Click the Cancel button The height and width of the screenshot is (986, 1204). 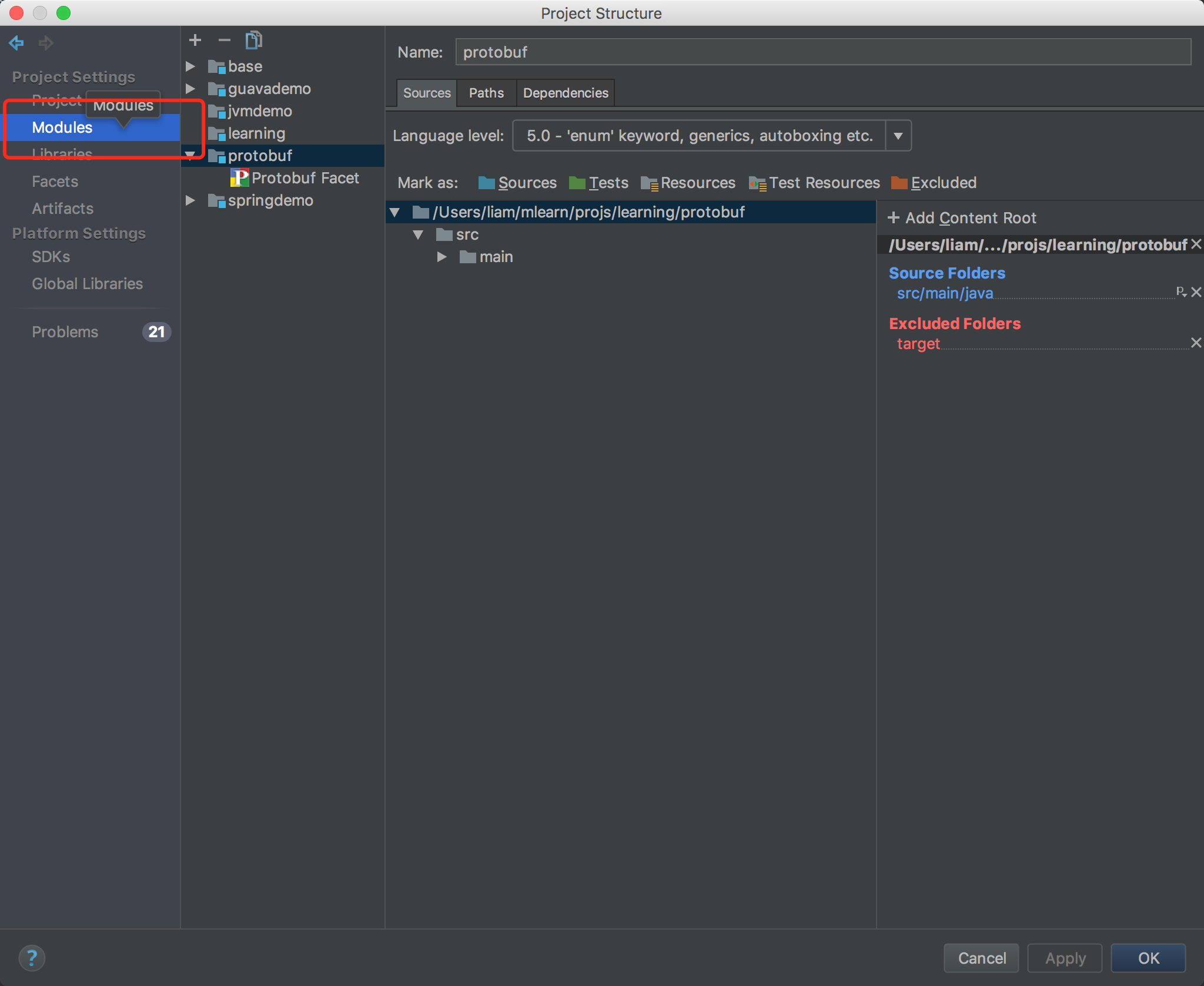(982, 958)
